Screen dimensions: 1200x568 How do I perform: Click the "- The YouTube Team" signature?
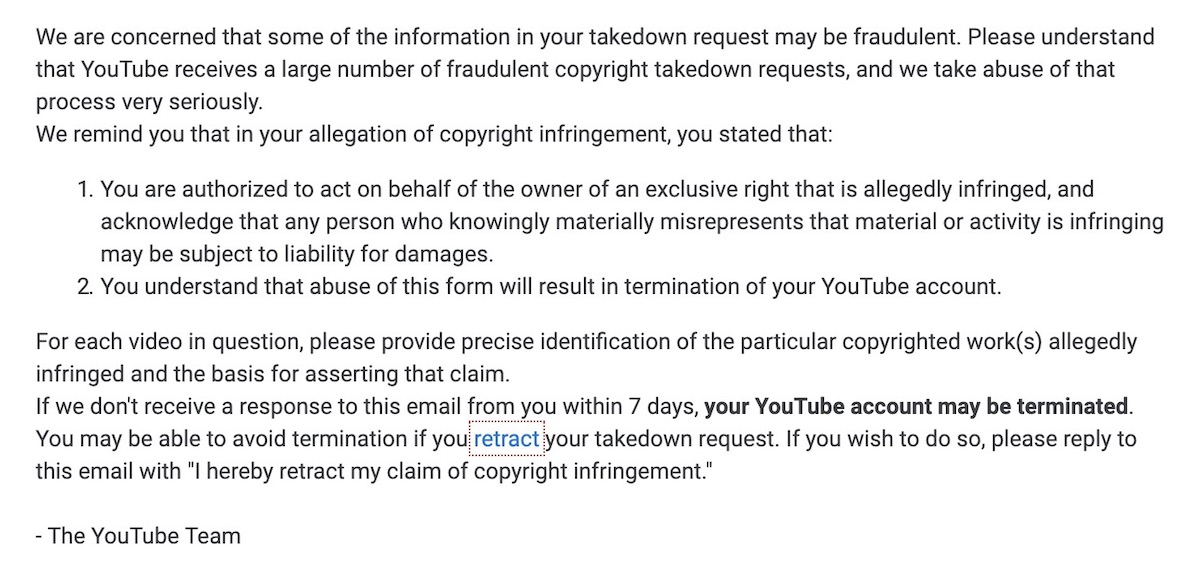138,536
